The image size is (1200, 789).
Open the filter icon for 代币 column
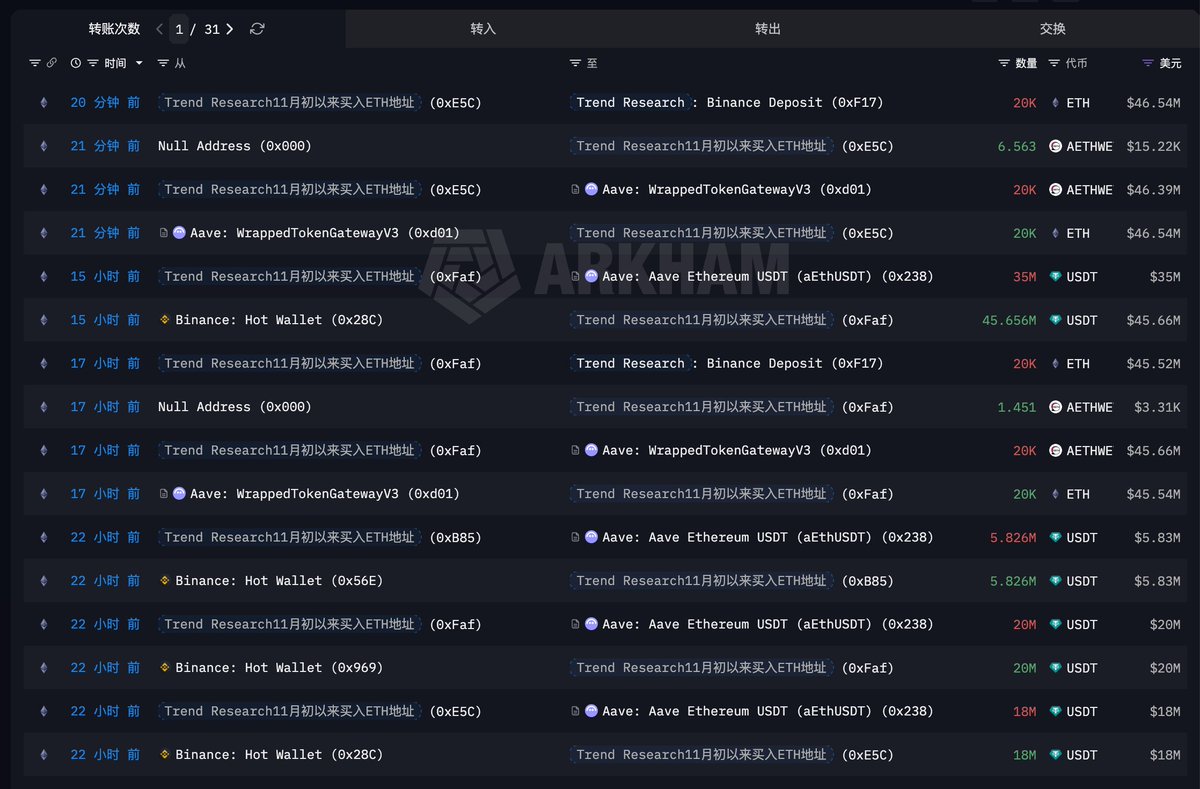(x=1054, y=63)
